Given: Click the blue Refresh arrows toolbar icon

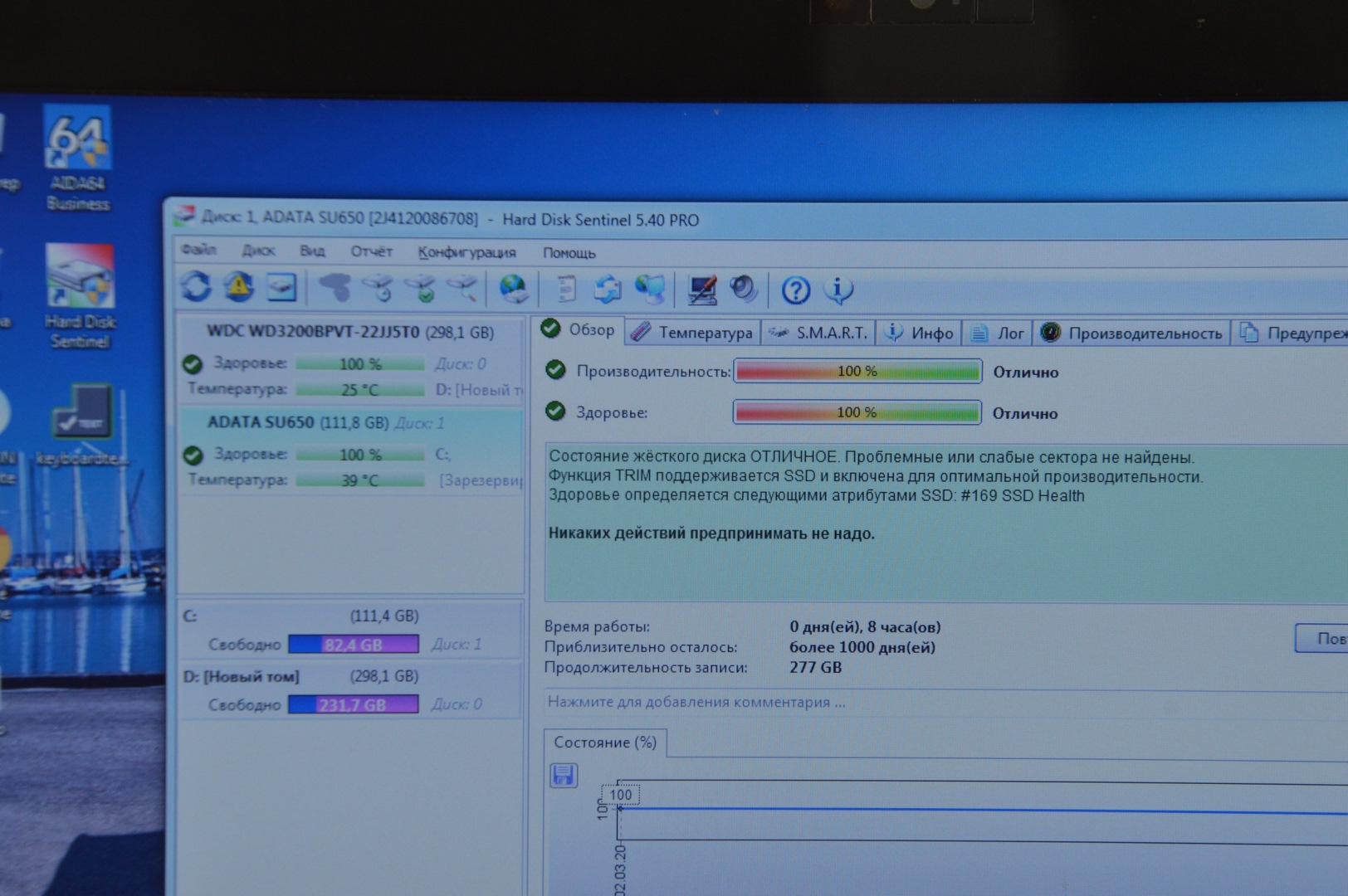Looking at the screenshot, I should point(196,287).
